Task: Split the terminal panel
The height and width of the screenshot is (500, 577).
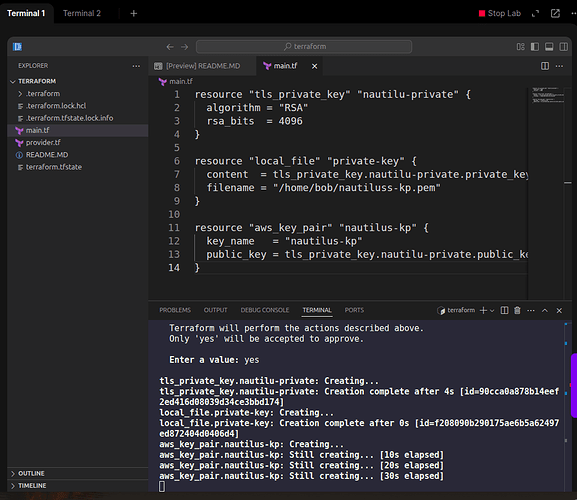Action: tap(505, 311)
